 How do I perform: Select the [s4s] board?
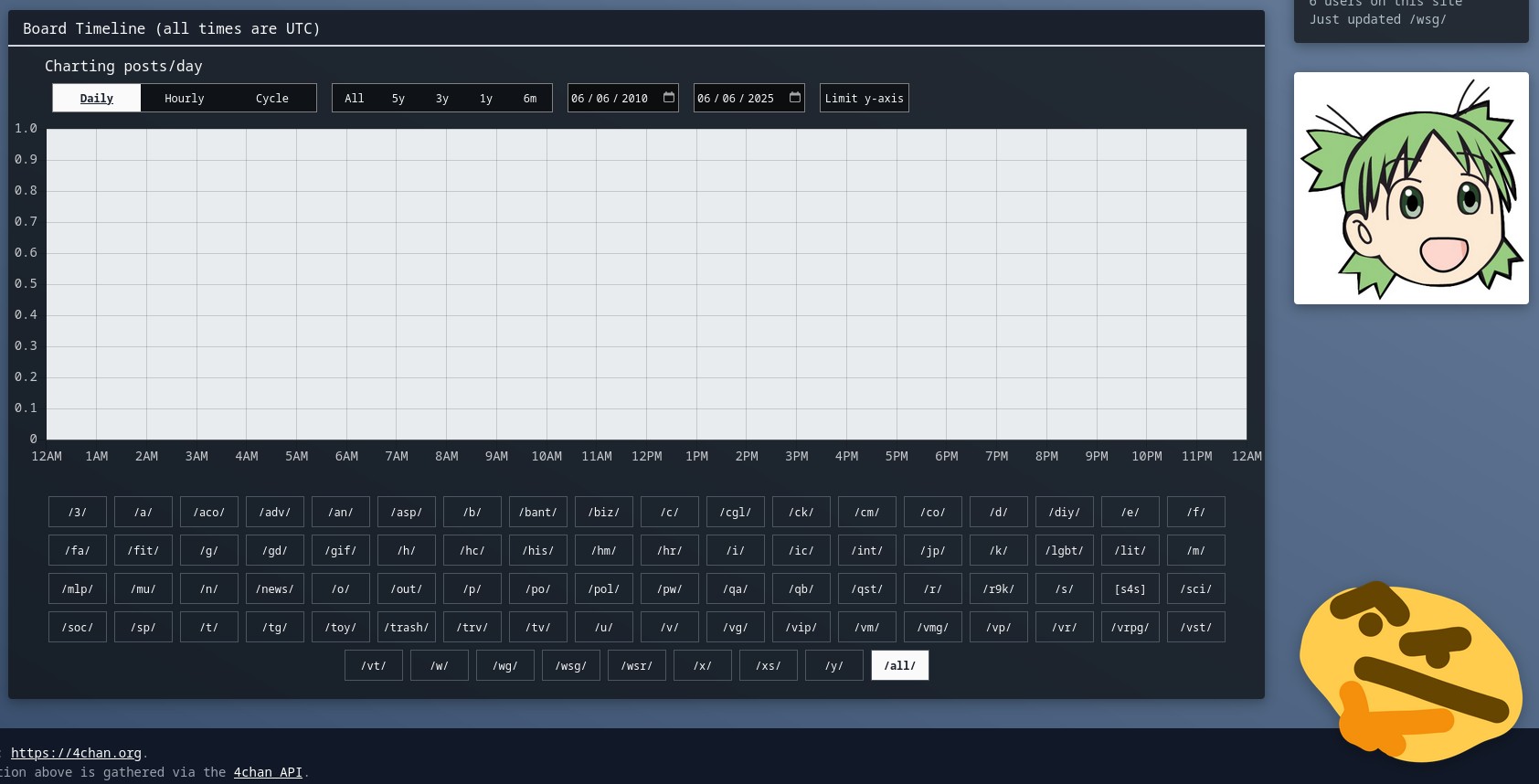click(1130, 588)
